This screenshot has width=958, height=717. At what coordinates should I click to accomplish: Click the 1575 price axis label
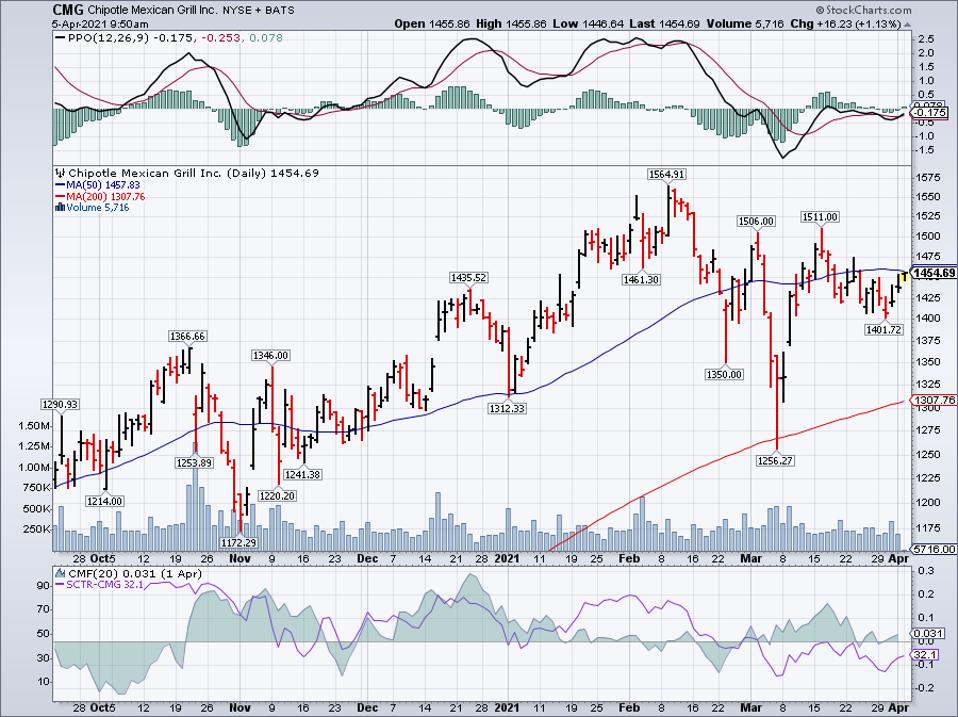927,177
